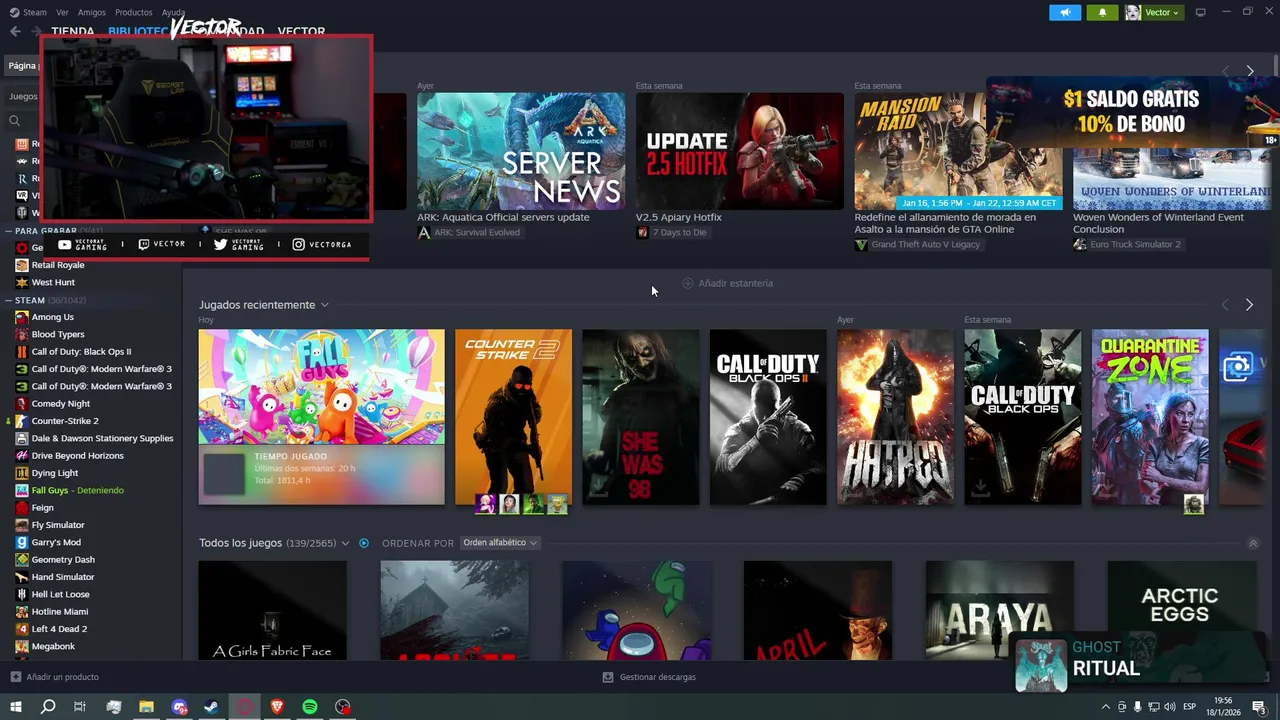
Task: Toggle the filter circle next to Todos los juegos
Action: 364,543
